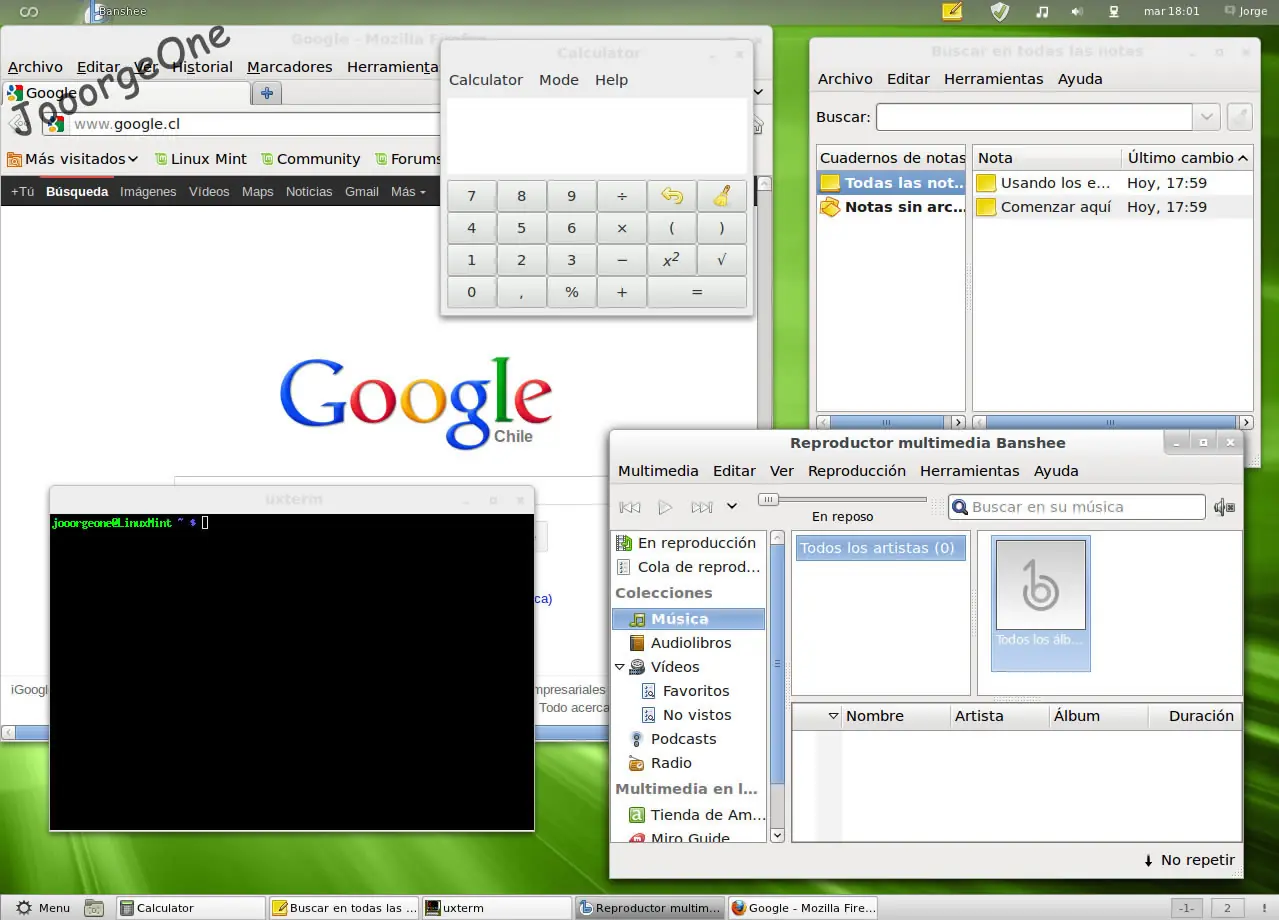Viewport: 1279px width, 920px height.
Task: Click the volume speaker icon in Banshee
Action: pyautogui.click(x=1224, y=507)
